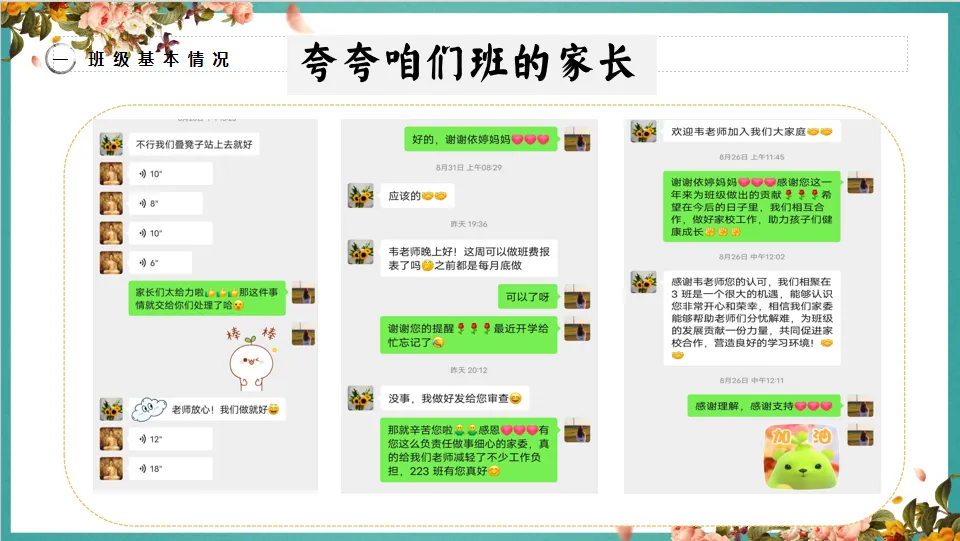Screen dimensions: 960x541
Task: Click the sunflower avatar beside "没事，我做好发给您审查"
Action: [x=361, y=398]
